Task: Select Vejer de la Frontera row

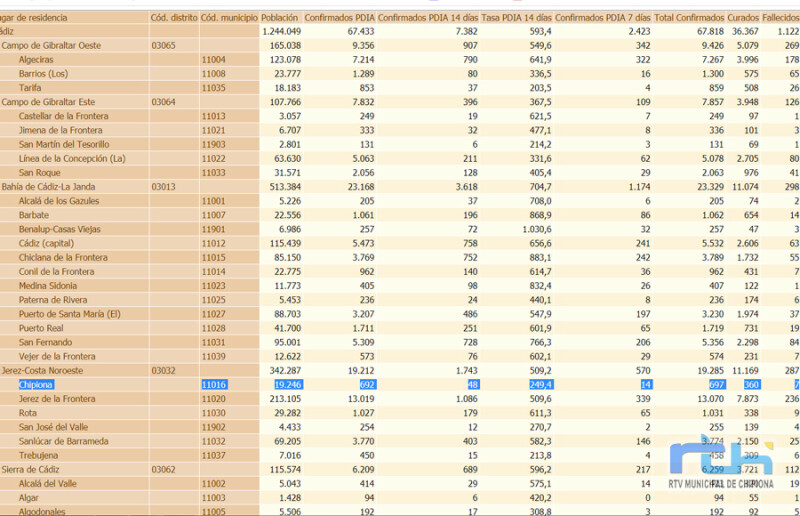Action: (x=400, y=356)
